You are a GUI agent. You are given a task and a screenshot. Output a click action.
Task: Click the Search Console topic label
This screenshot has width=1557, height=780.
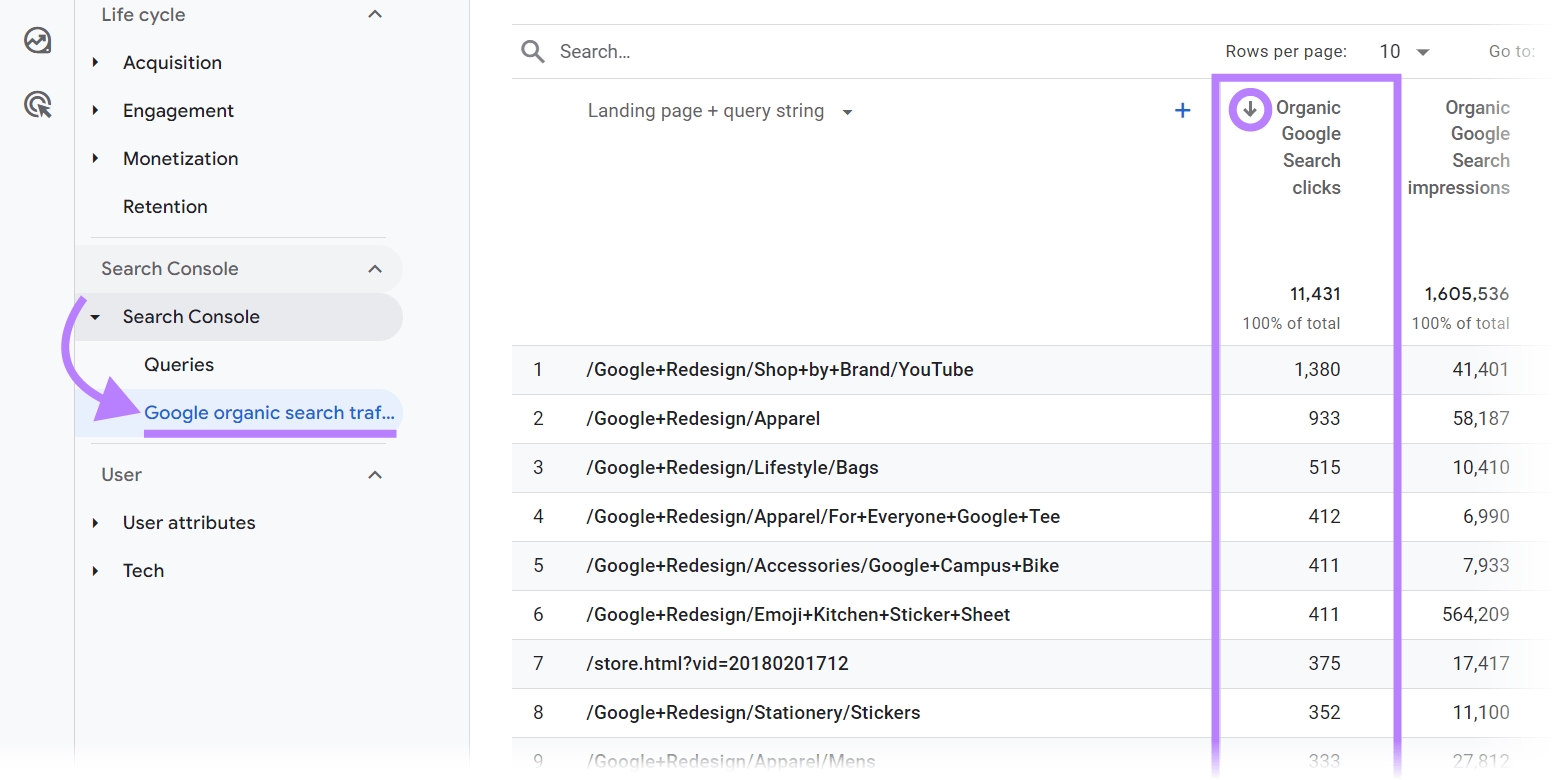pos(191,317)
